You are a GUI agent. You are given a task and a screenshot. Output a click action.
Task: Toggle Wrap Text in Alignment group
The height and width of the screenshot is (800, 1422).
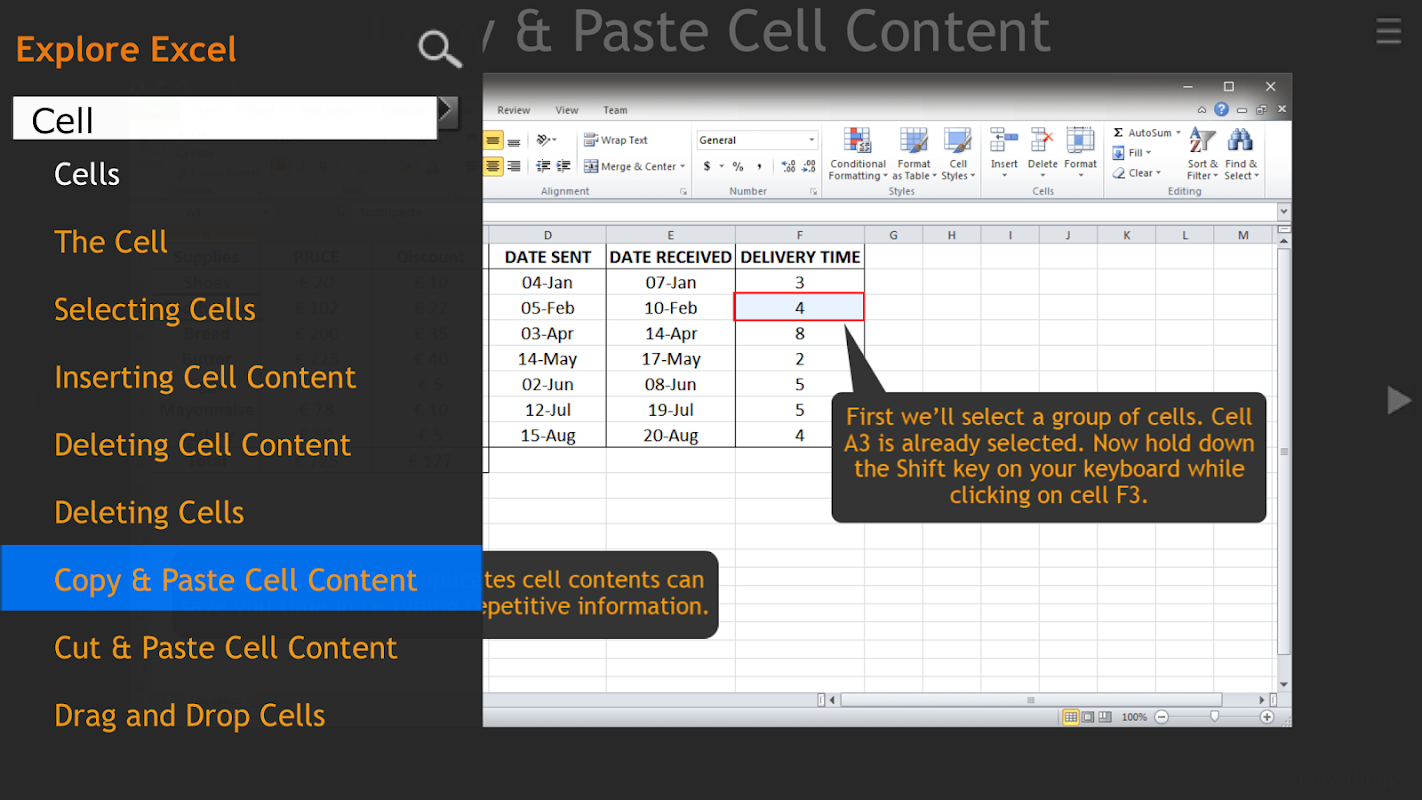point(616,140)
